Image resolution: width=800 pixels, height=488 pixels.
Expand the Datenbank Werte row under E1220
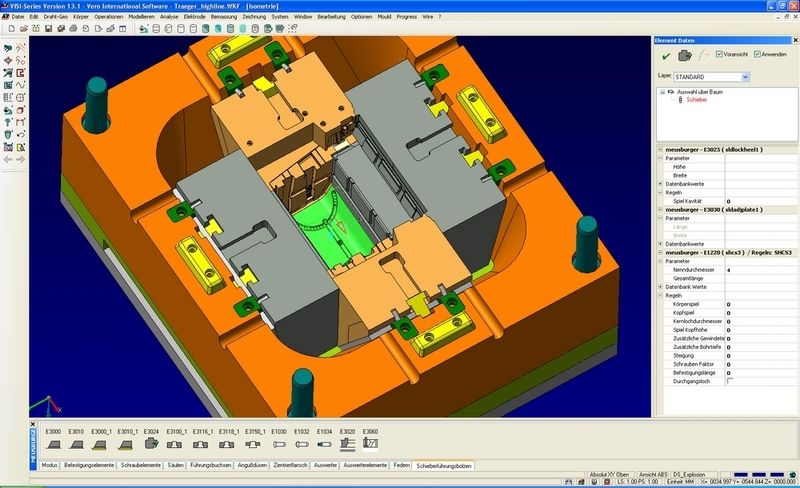(x=660, y=287)
